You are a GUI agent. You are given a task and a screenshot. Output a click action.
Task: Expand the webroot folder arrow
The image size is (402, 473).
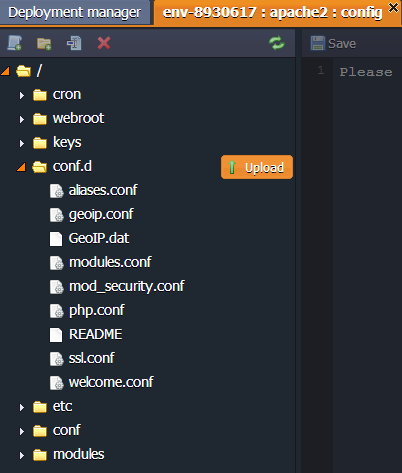coord(22,119)
